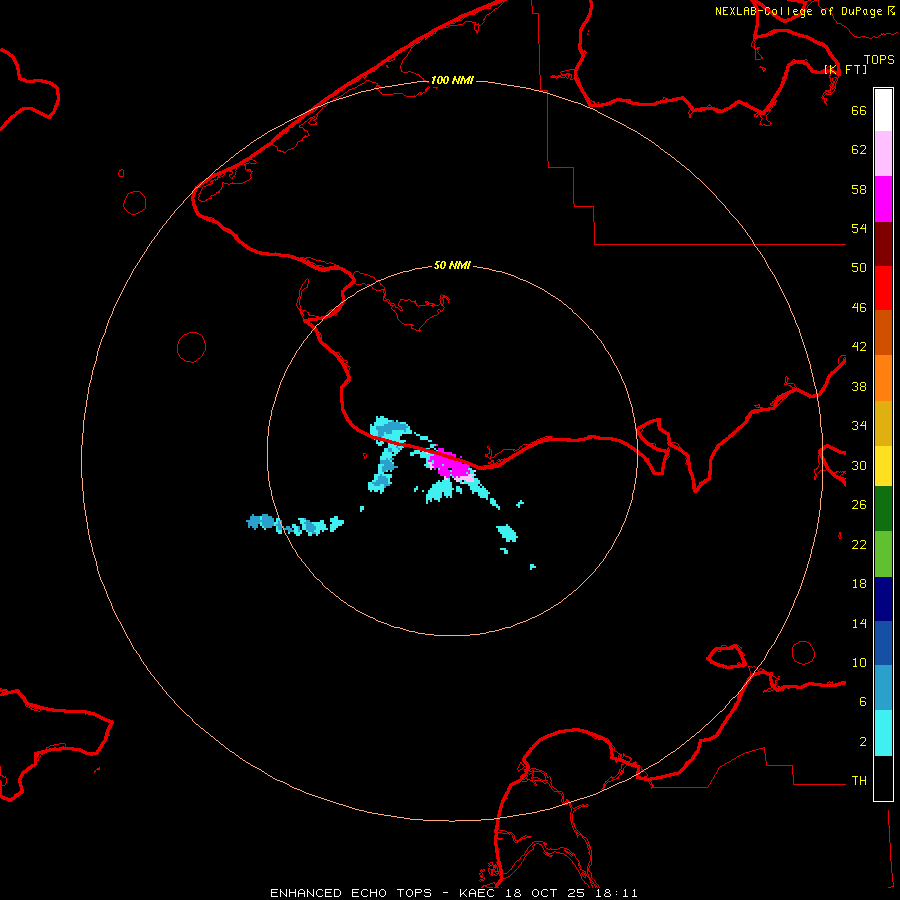Click the legend value "14"
This screenshot has width=900, height=900.
tap(859, 623)
